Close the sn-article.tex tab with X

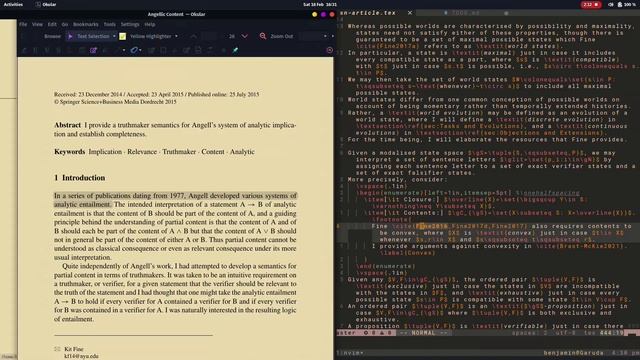[x=410, y=13]
